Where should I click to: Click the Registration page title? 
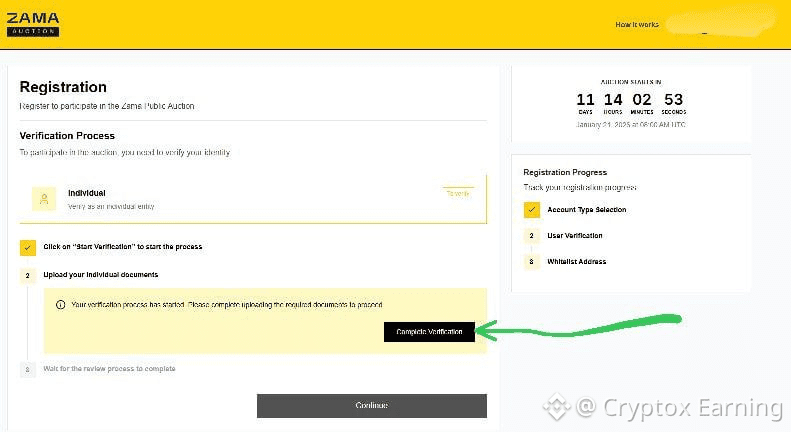click(x=63, y=87)
